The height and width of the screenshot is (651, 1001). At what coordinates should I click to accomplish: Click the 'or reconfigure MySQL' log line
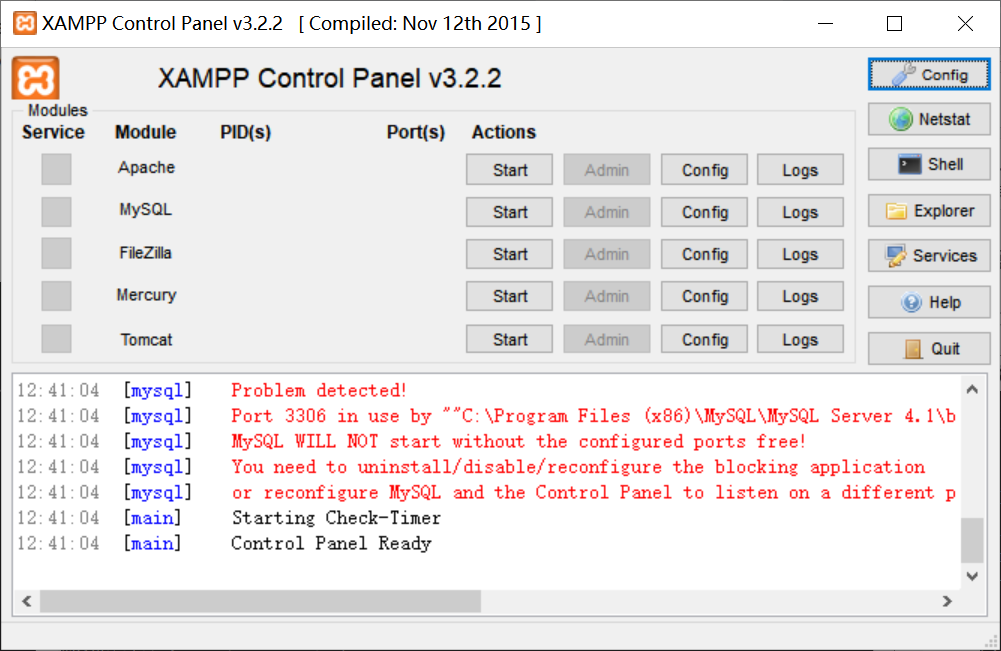593,492
